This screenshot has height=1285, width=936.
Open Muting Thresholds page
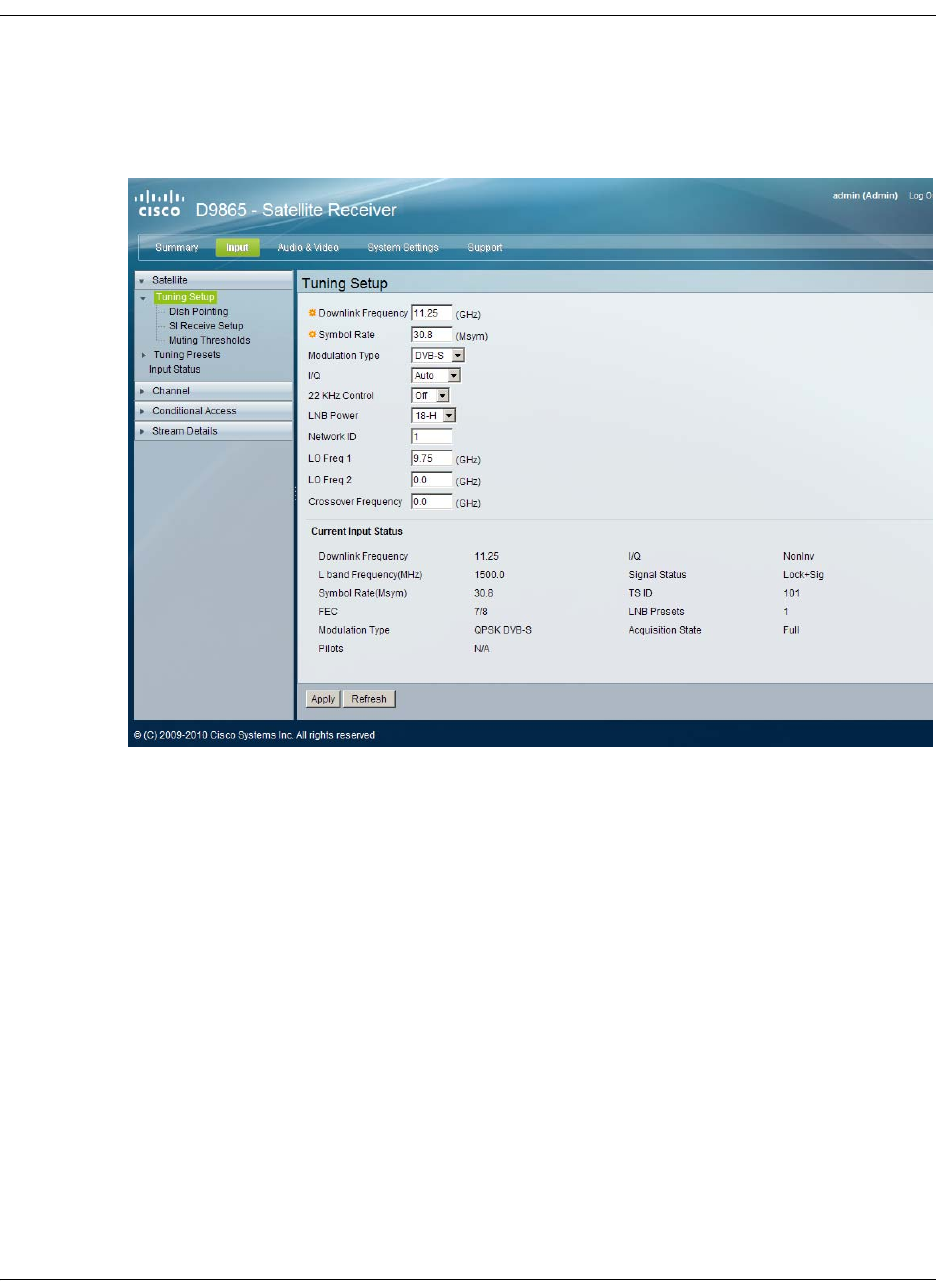(209, 340)
